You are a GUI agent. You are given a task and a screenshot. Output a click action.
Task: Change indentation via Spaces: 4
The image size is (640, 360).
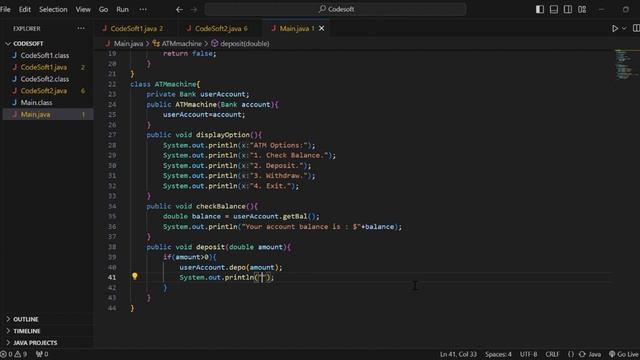point(498,354)
